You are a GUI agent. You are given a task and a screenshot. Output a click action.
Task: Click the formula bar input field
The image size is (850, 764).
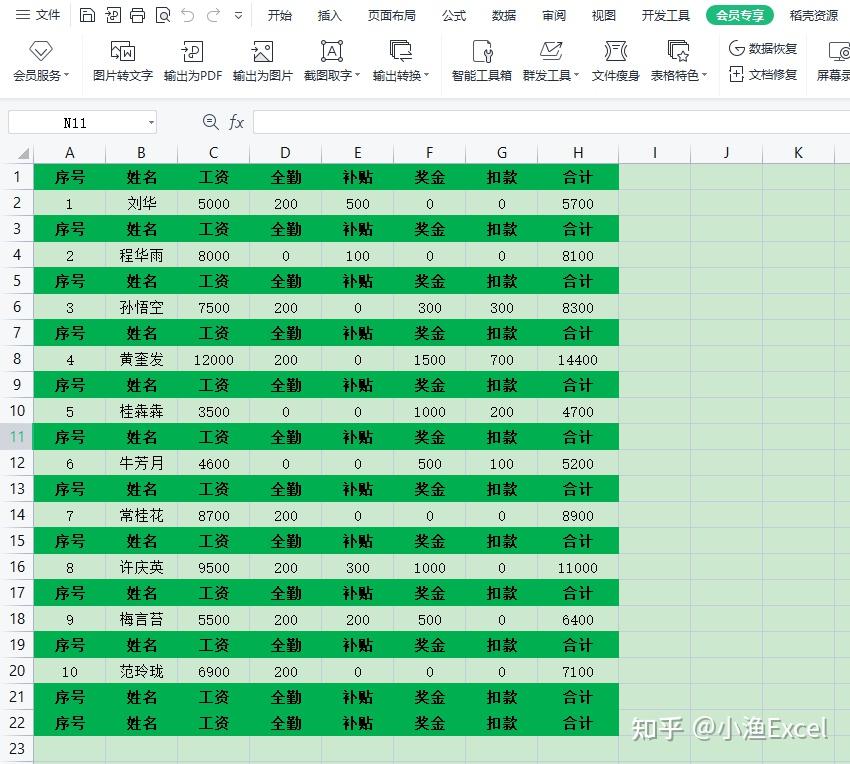click(551, 123)
